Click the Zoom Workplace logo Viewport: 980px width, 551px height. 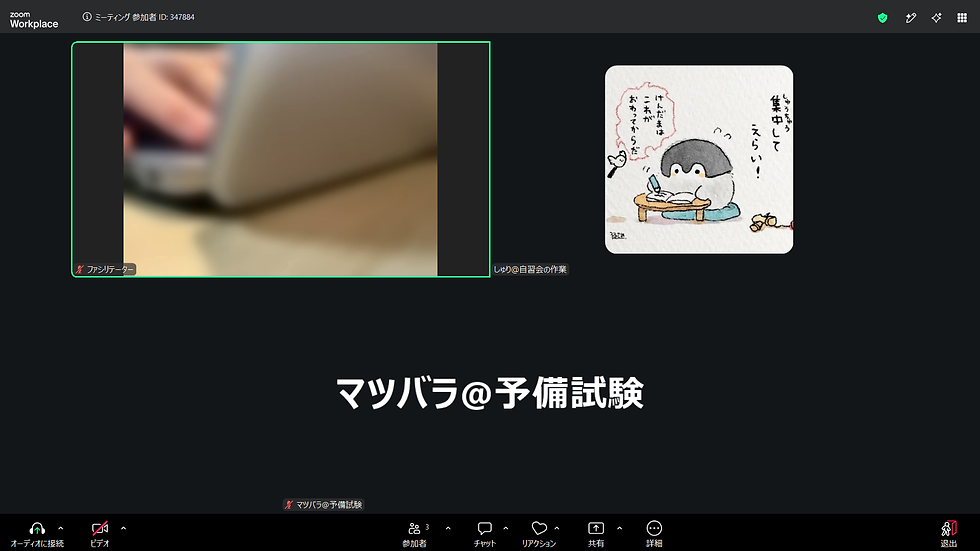(x=34, y=20)
